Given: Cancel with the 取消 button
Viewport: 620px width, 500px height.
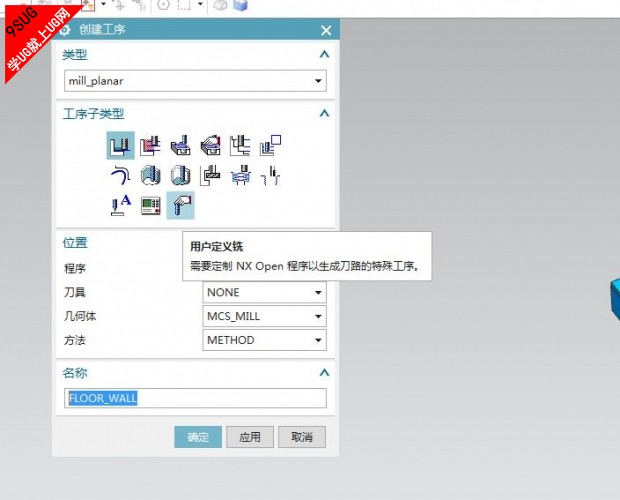Looking at the screenshot, I should [302, 437].
